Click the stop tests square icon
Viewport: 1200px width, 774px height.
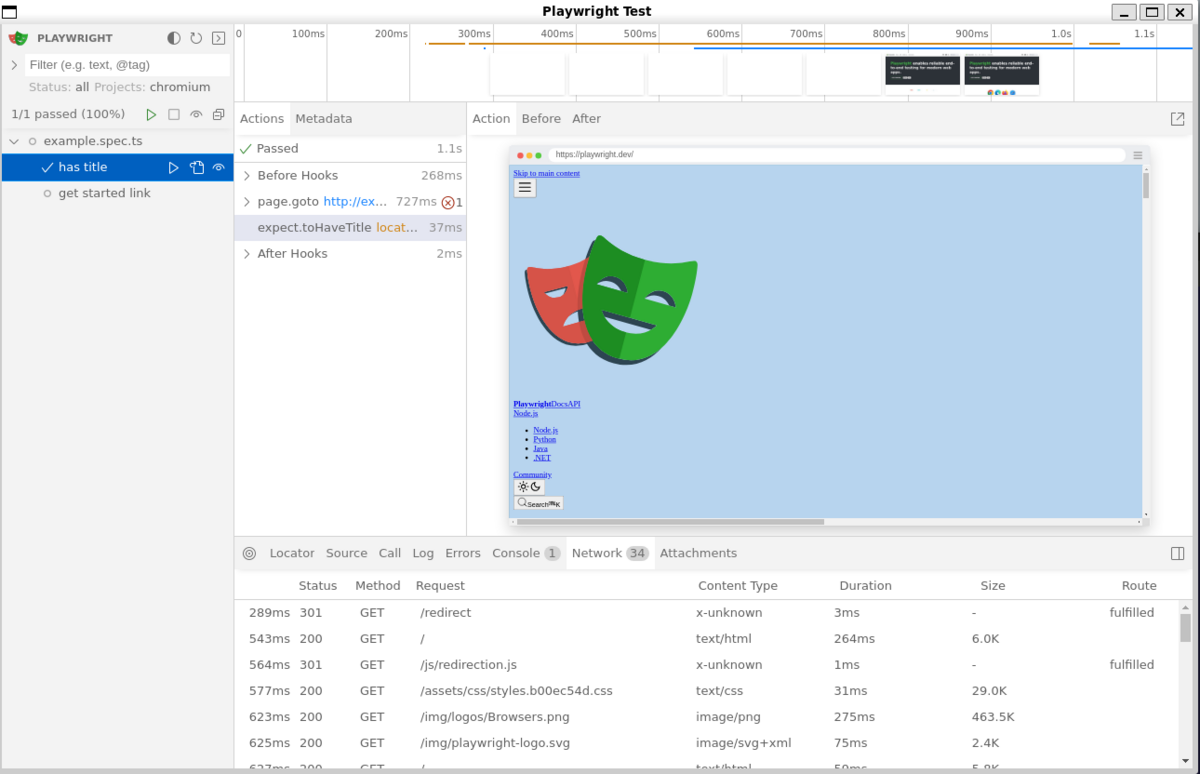(x=174, y=114)
